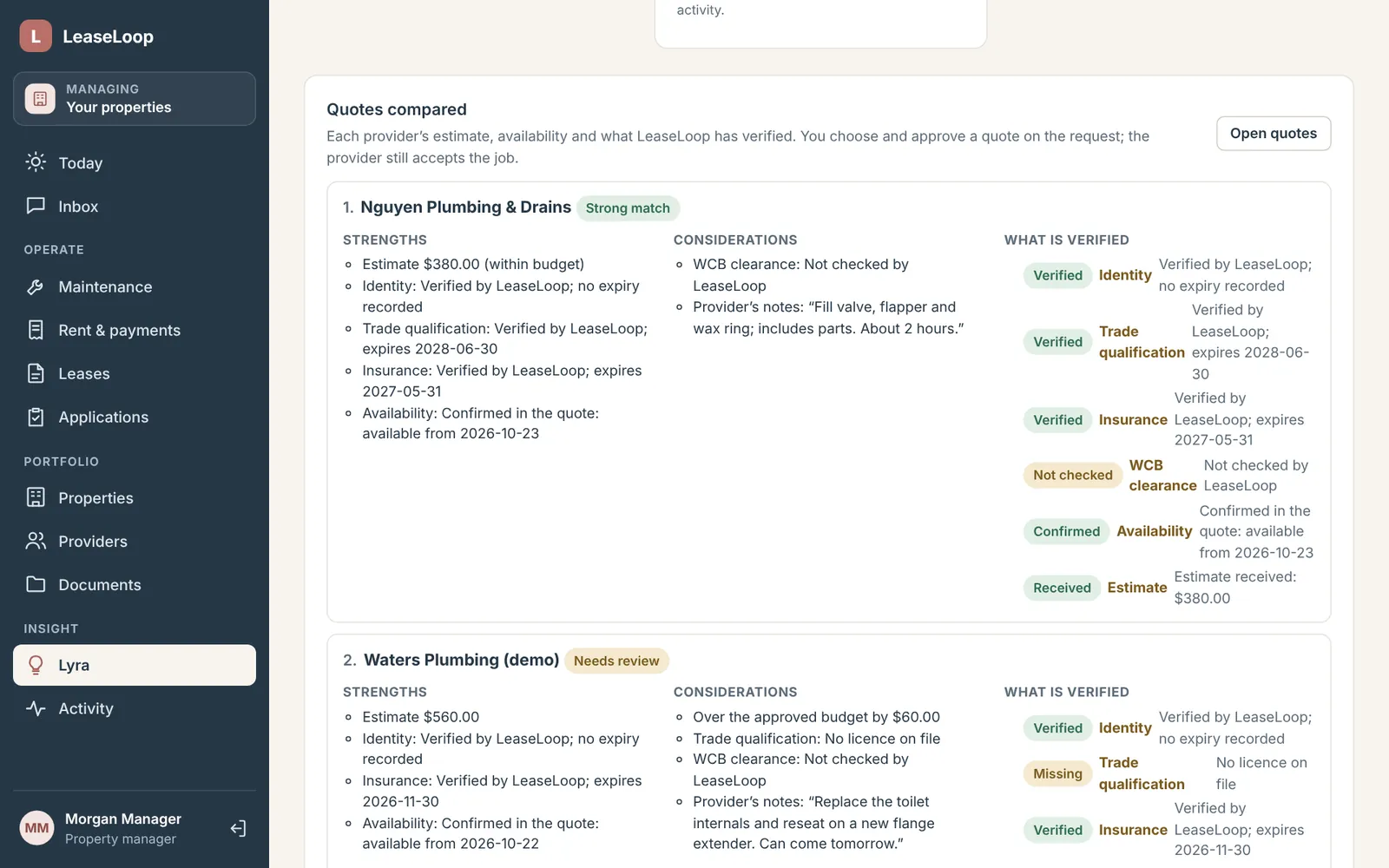Image resolution: width=1389 pixels, height=868 pixels.
Task: Click the Providers people icon
Action: pyautogui.click(x=36, y=541)
